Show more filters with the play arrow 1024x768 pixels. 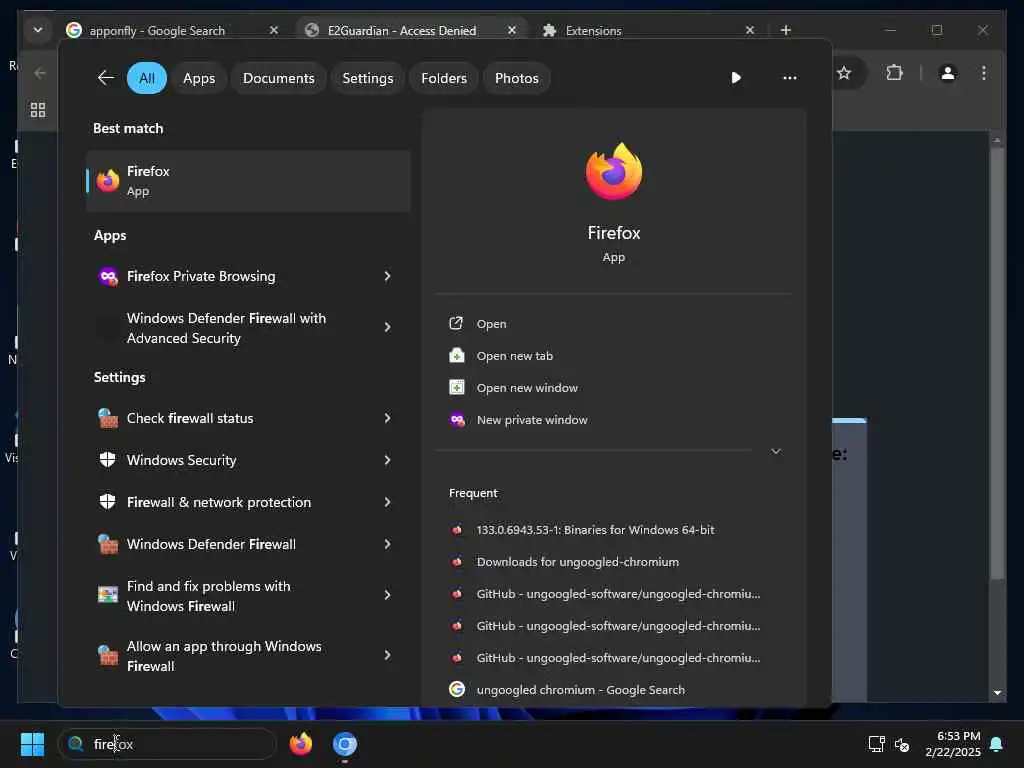(x=736, y=78)
